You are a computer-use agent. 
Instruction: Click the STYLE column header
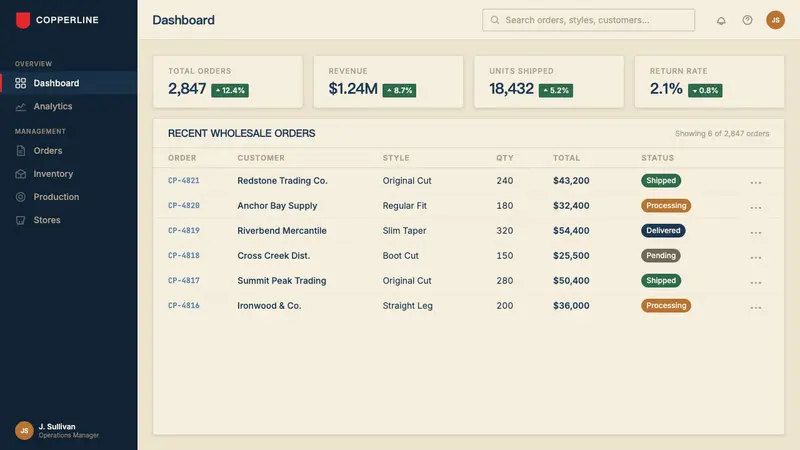pyautogui.click(x=396, y=158)
